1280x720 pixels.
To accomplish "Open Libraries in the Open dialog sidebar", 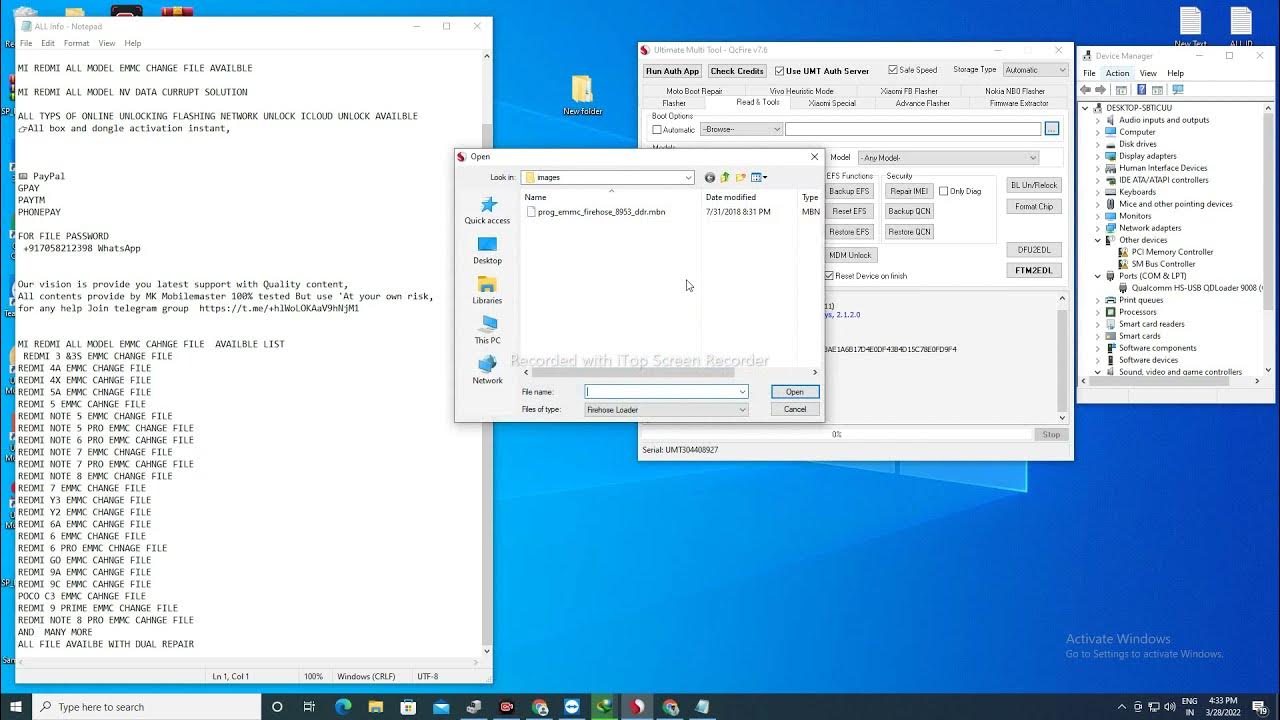I will tap(487, 290).
